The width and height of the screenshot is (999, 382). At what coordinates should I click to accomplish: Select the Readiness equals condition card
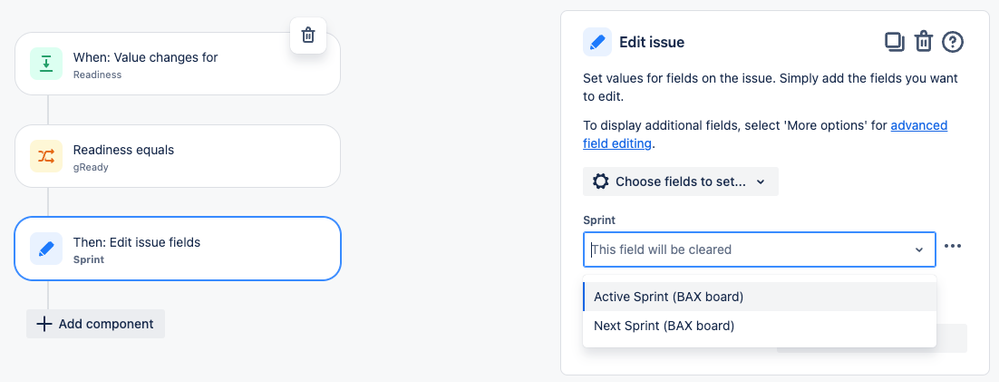click(x=178, y=156)
